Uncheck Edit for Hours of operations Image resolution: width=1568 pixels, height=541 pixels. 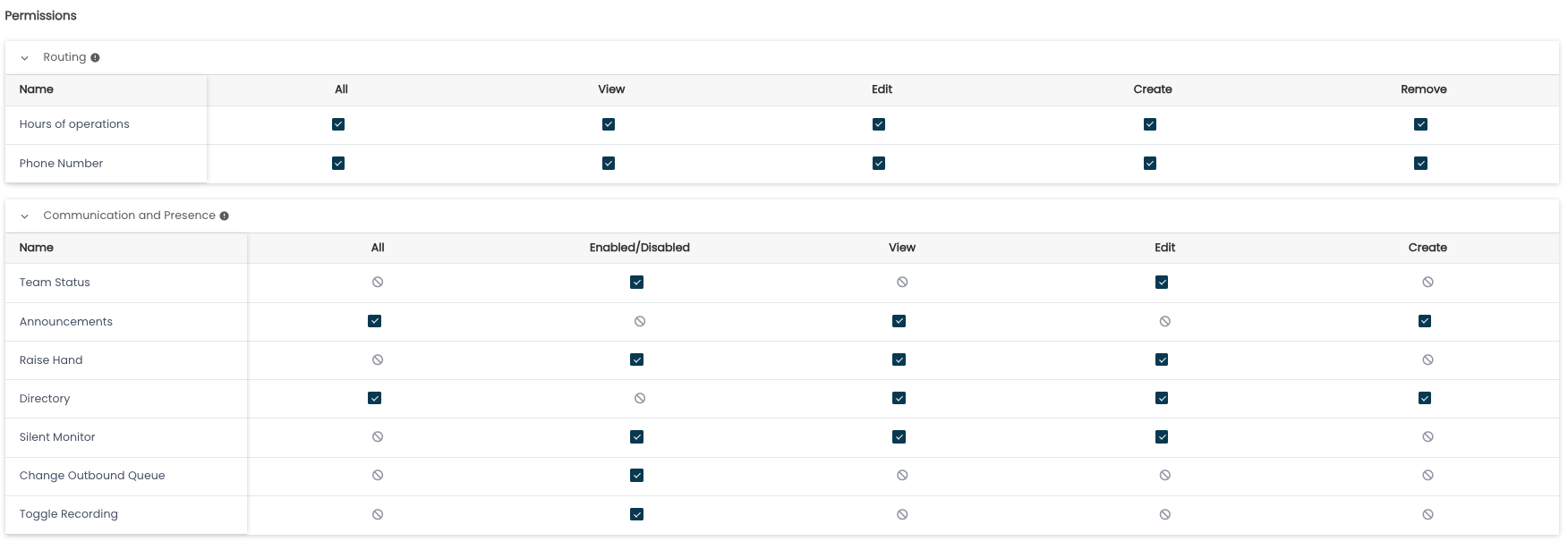pyautogui.click(x=879, y=124)
